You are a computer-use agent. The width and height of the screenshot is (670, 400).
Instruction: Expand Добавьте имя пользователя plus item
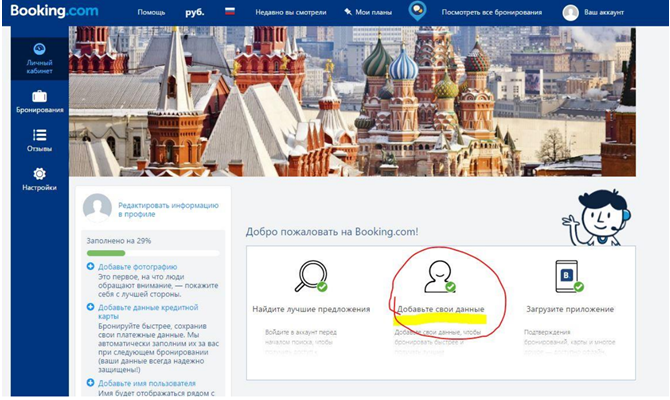click(91, 383)
